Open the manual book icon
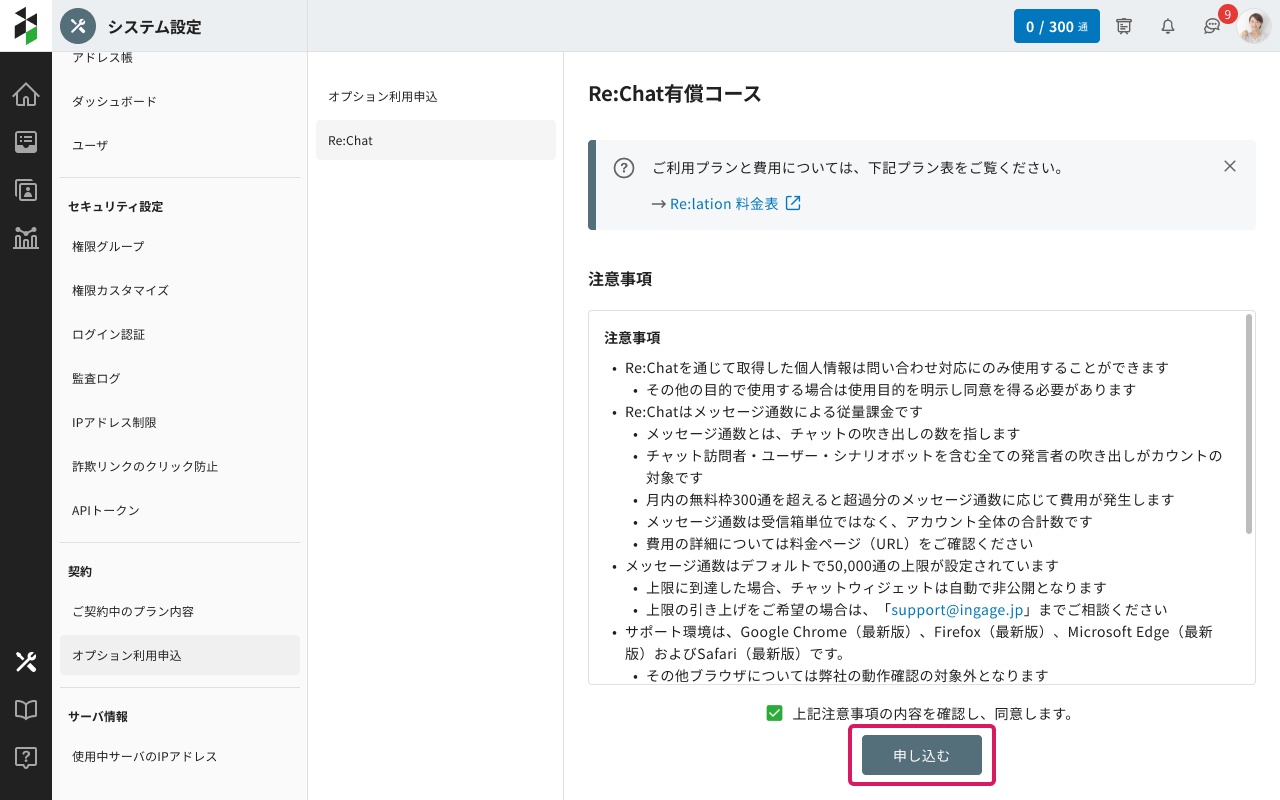Viewport: 1280px width, 800px height. (x=26, y=709)
